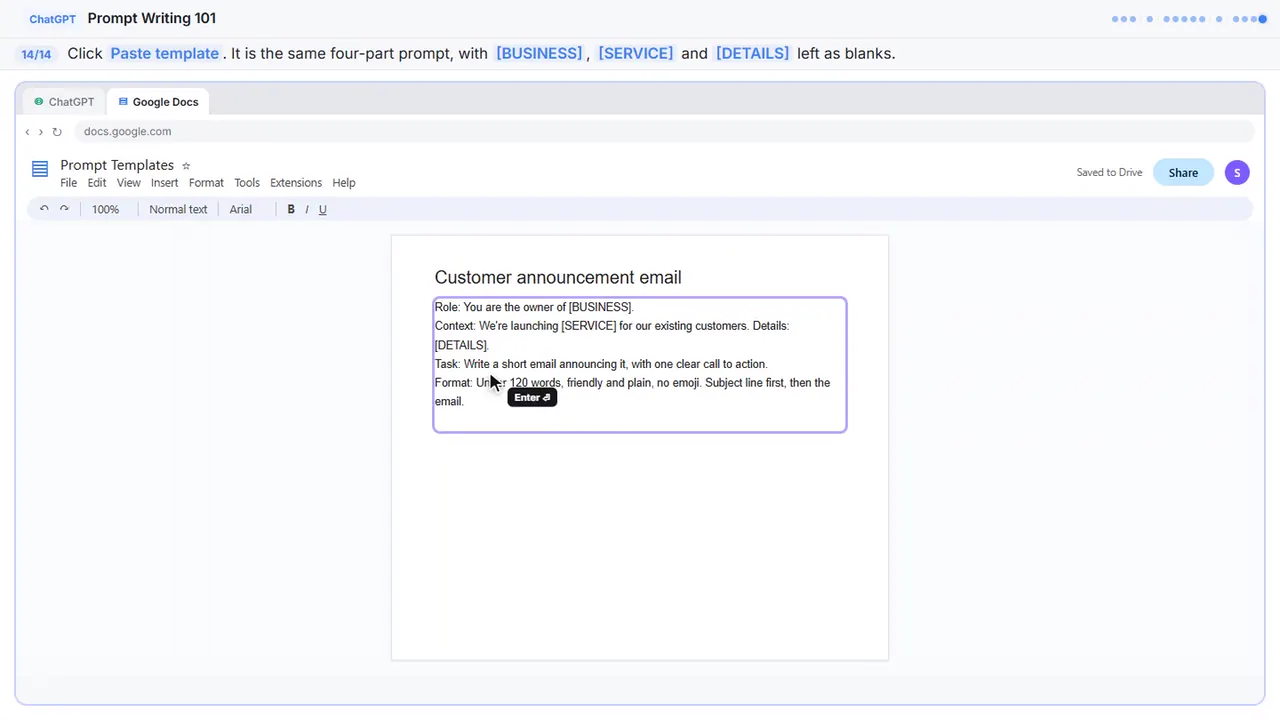Open the Edit menu

(x=97, y=183)
